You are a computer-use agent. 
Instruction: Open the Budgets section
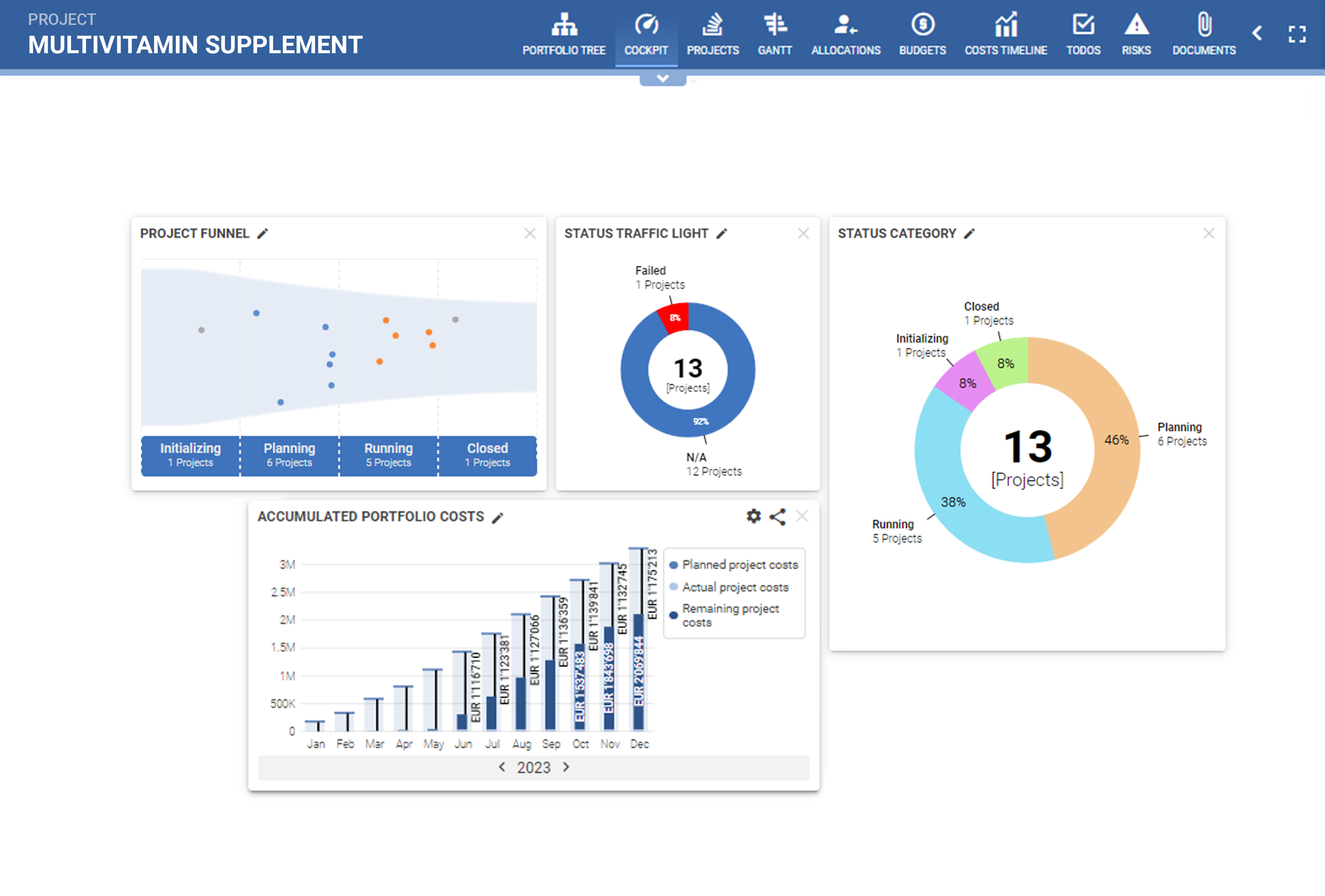click(922, 34)
